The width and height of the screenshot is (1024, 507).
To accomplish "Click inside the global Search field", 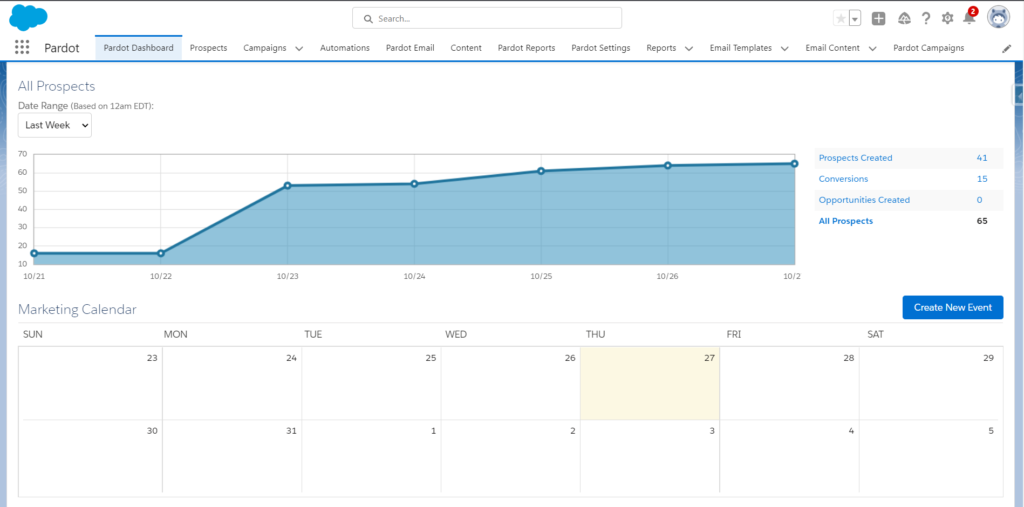I will pos(487,18).
